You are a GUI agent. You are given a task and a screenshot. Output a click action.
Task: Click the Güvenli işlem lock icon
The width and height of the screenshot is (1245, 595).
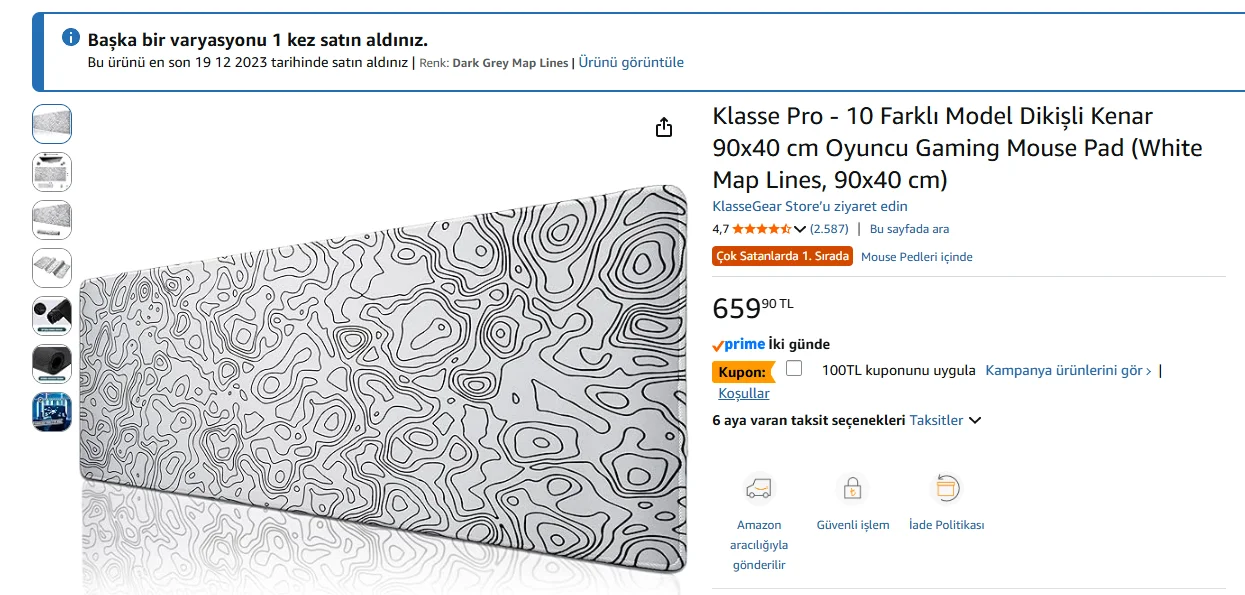852,489
